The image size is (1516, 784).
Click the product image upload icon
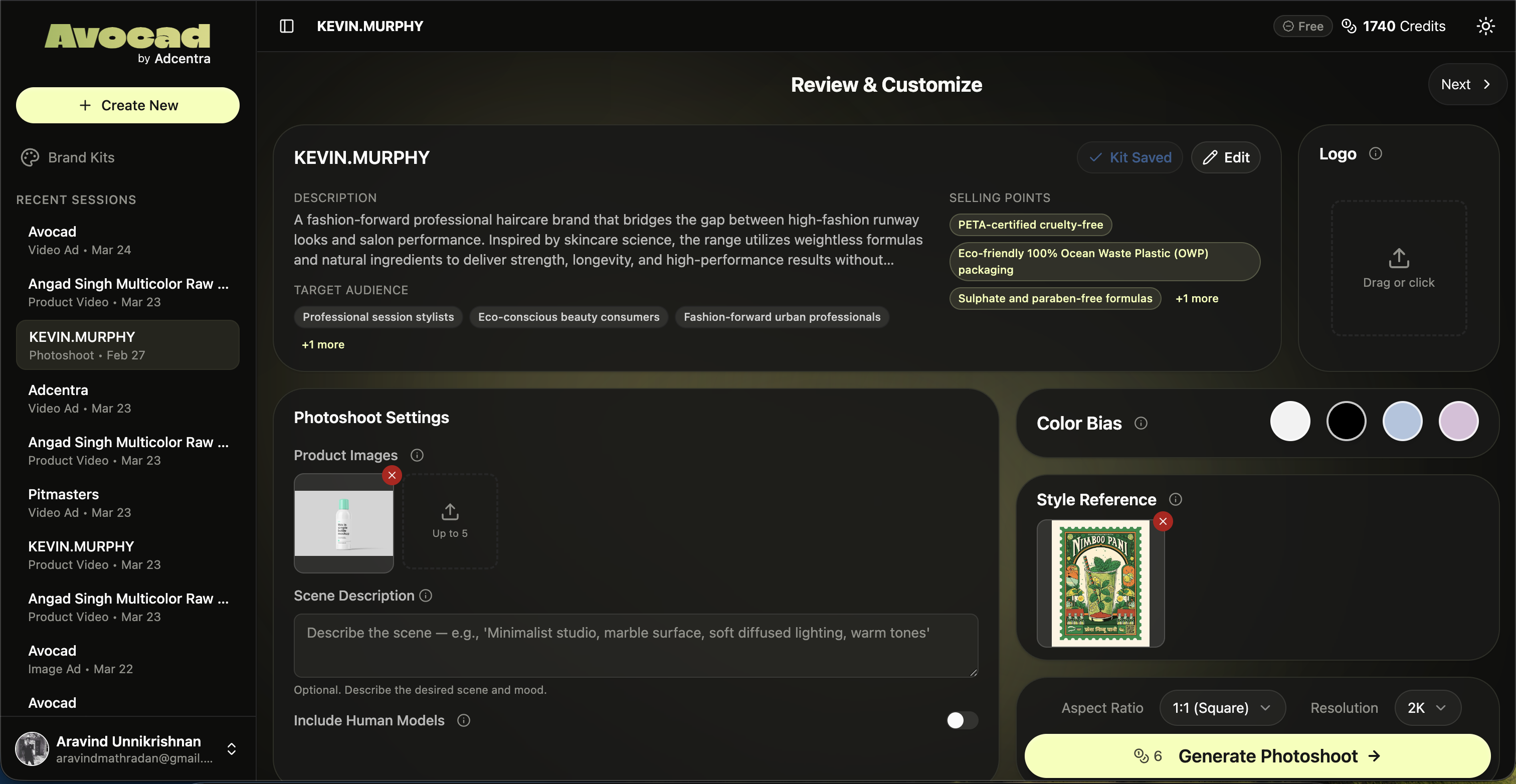pyautogui.click(x=450, y=512)
